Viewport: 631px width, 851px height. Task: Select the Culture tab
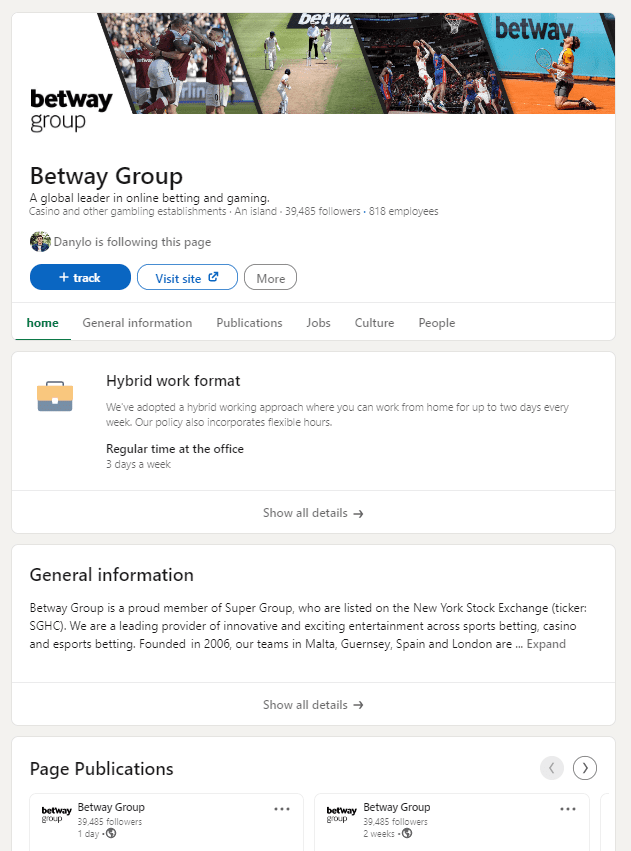click(x=374, y=323)
